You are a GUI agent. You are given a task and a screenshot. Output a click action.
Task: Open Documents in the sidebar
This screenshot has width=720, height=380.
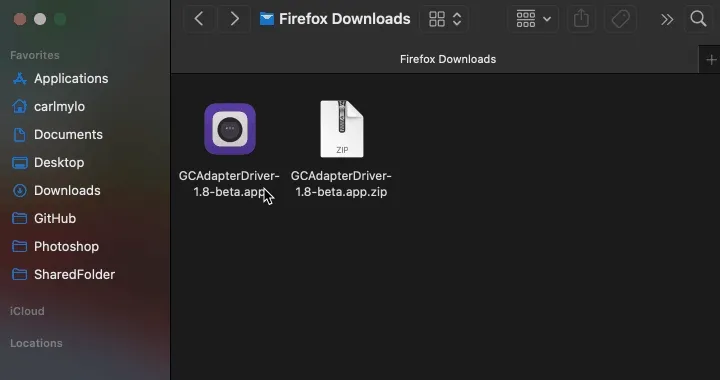[68, 134]
